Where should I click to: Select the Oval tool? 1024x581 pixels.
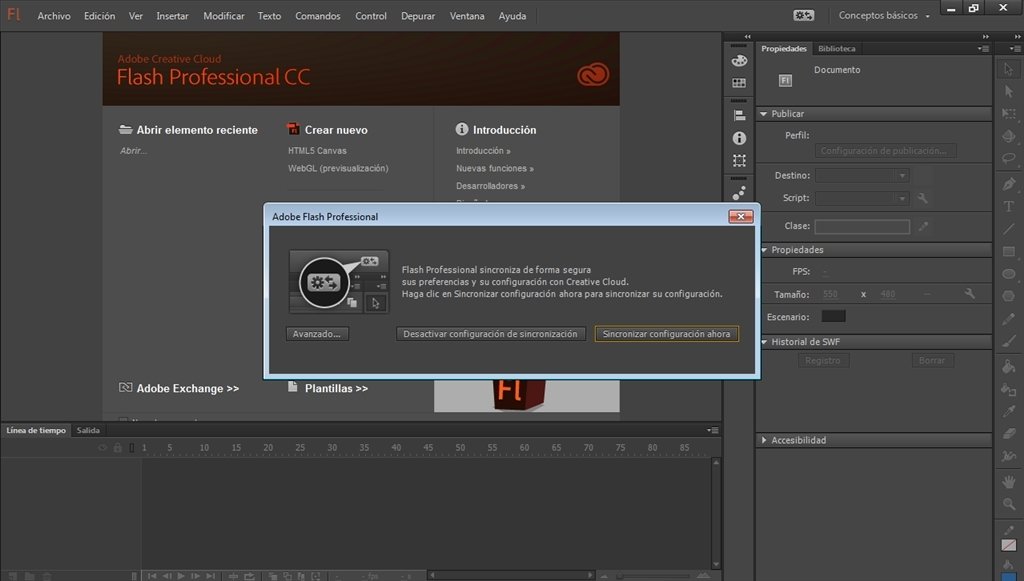1008,274
